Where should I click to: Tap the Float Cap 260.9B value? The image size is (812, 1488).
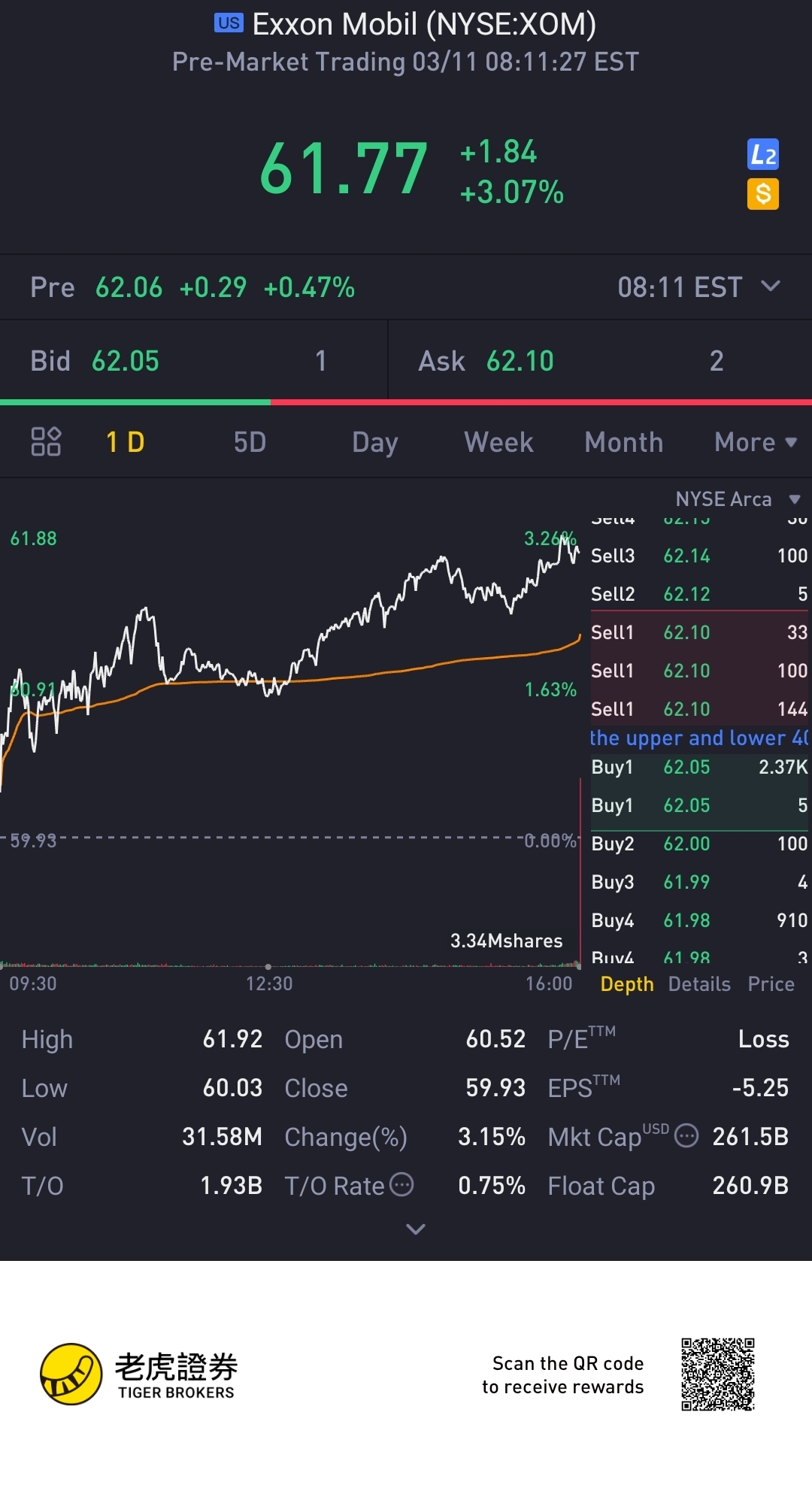pos(751,1186)
